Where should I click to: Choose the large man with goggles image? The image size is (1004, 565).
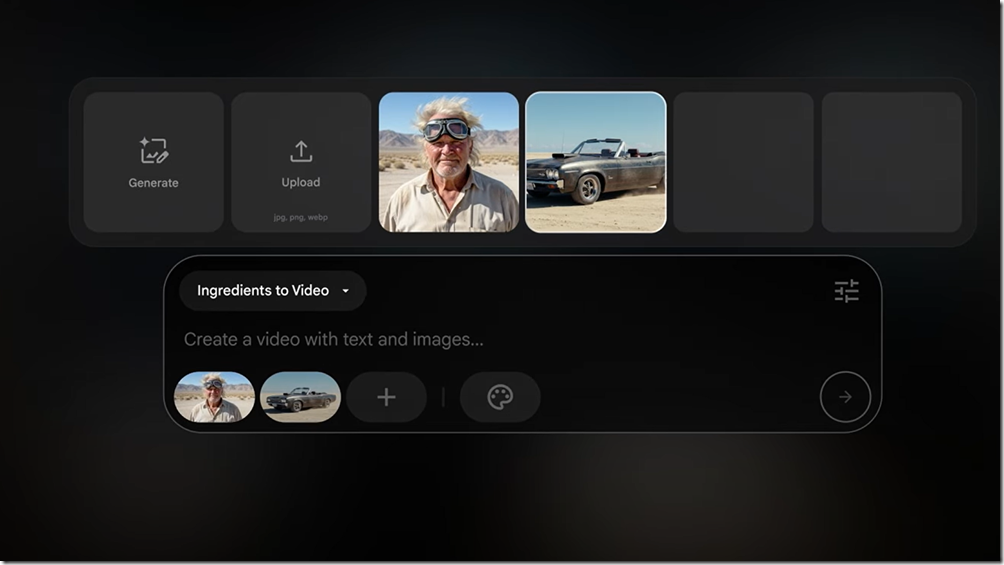click(448, 162)
